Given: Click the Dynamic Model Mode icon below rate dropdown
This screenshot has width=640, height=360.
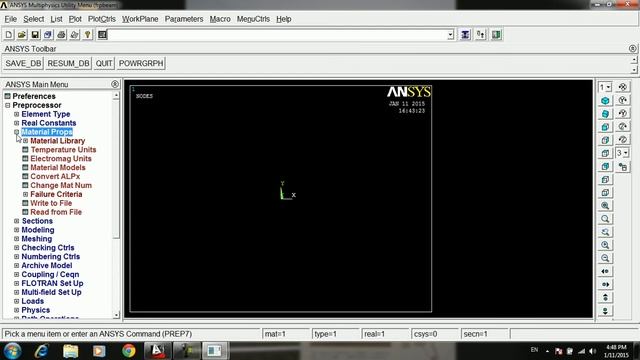Looking at the screenshot, I should pyautogui.click(x=622, y=167).
